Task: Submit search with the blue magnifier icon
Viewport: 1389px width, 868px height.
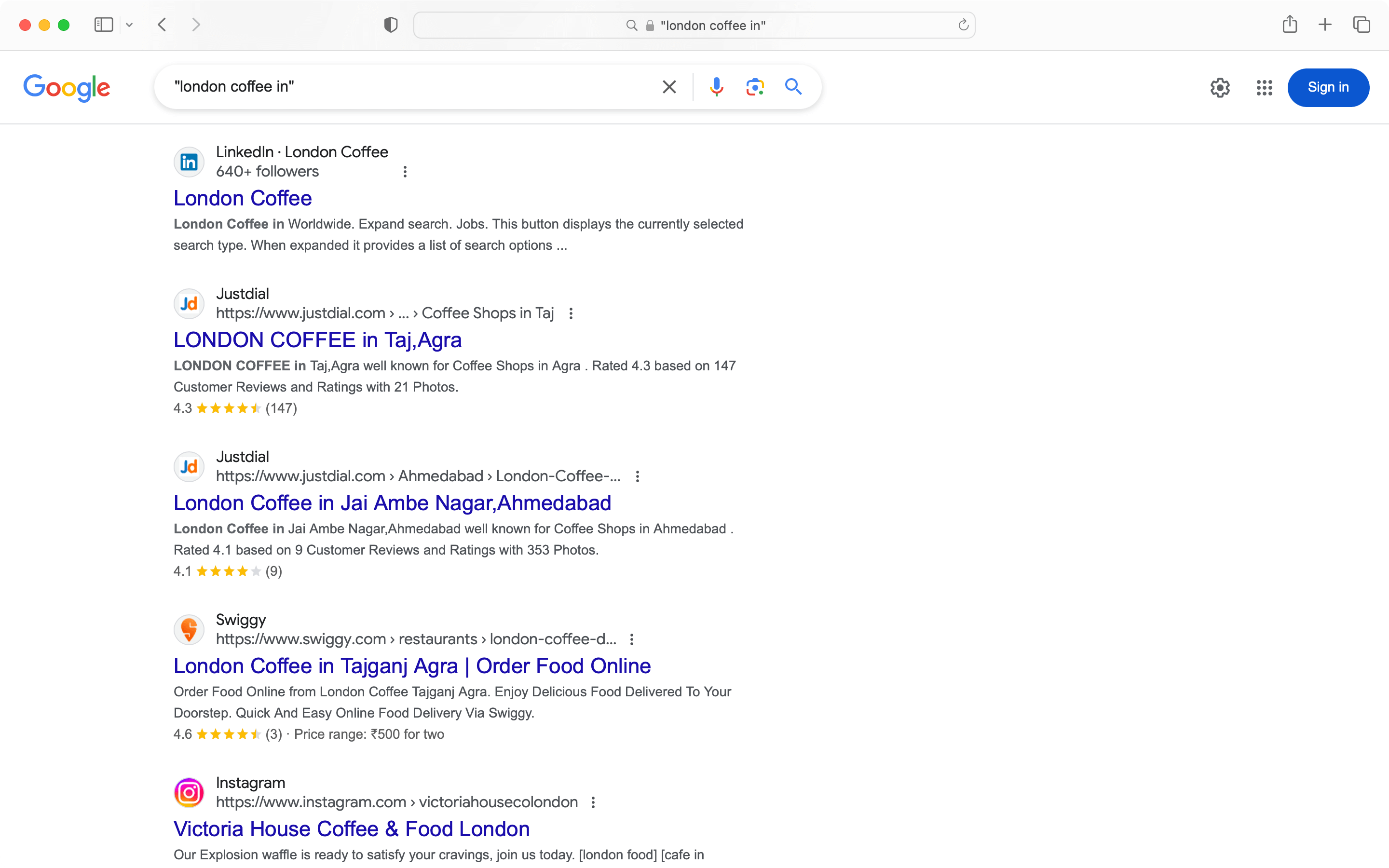Action: coord(793,87)
